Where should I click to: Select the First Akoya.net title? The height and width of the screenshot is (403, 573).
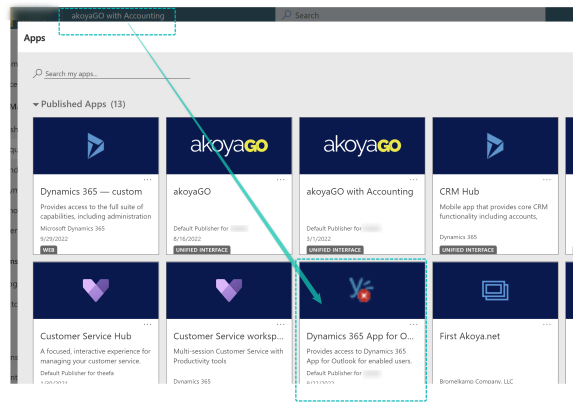coord(470,336)
